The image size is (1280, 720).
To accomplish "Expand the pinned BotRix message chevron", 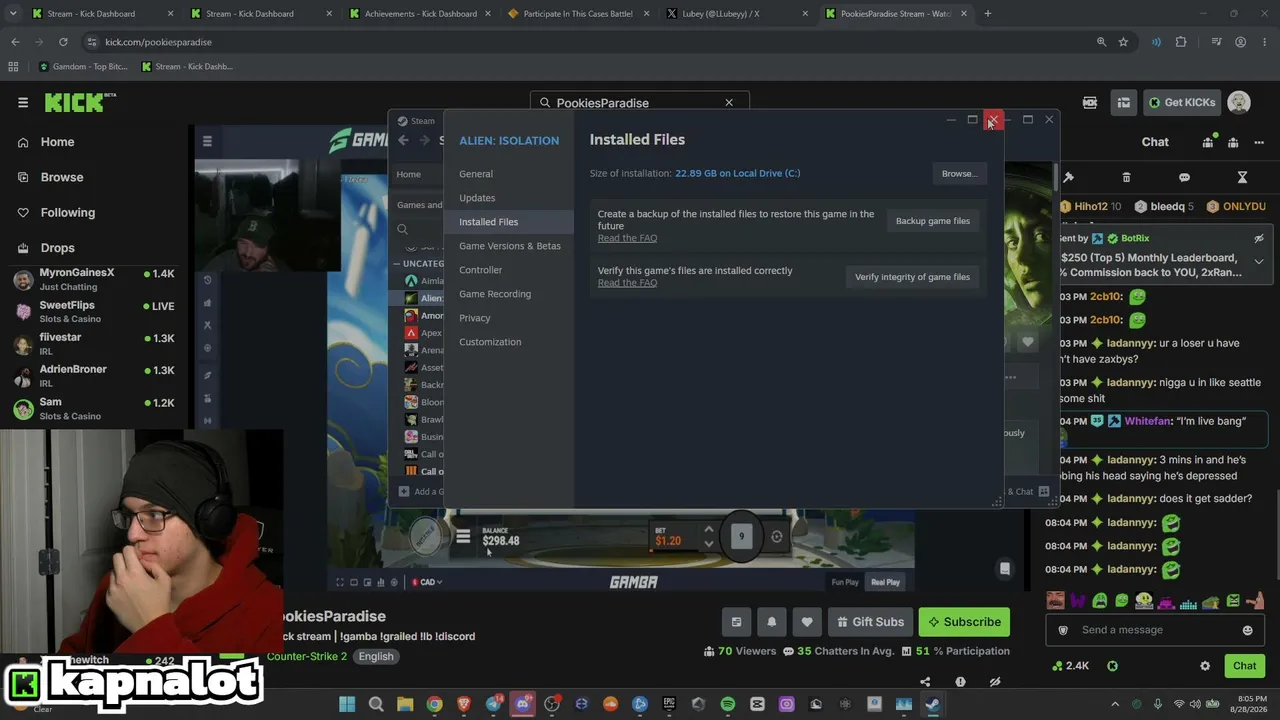I will tap(1259, 261).
